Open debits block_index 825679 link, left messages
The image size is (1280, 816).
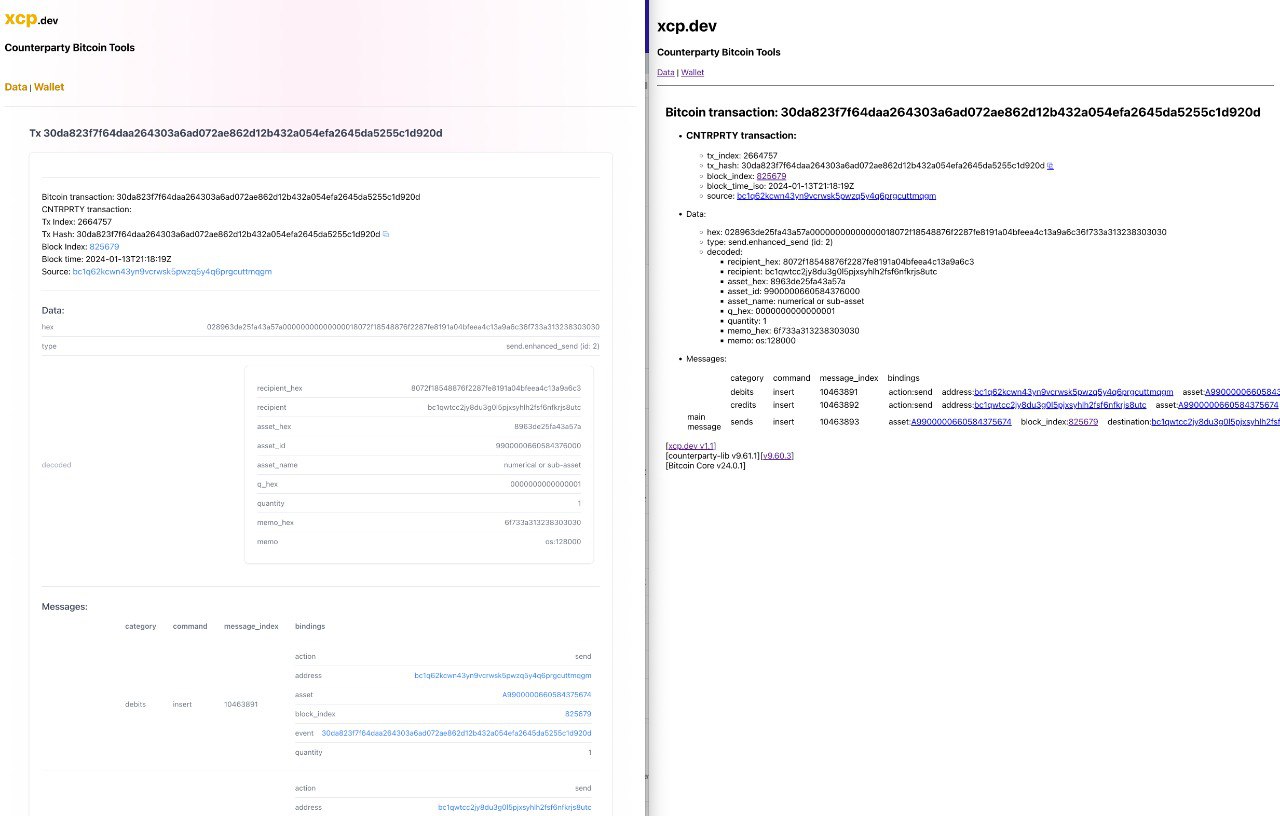coord(578,714)
